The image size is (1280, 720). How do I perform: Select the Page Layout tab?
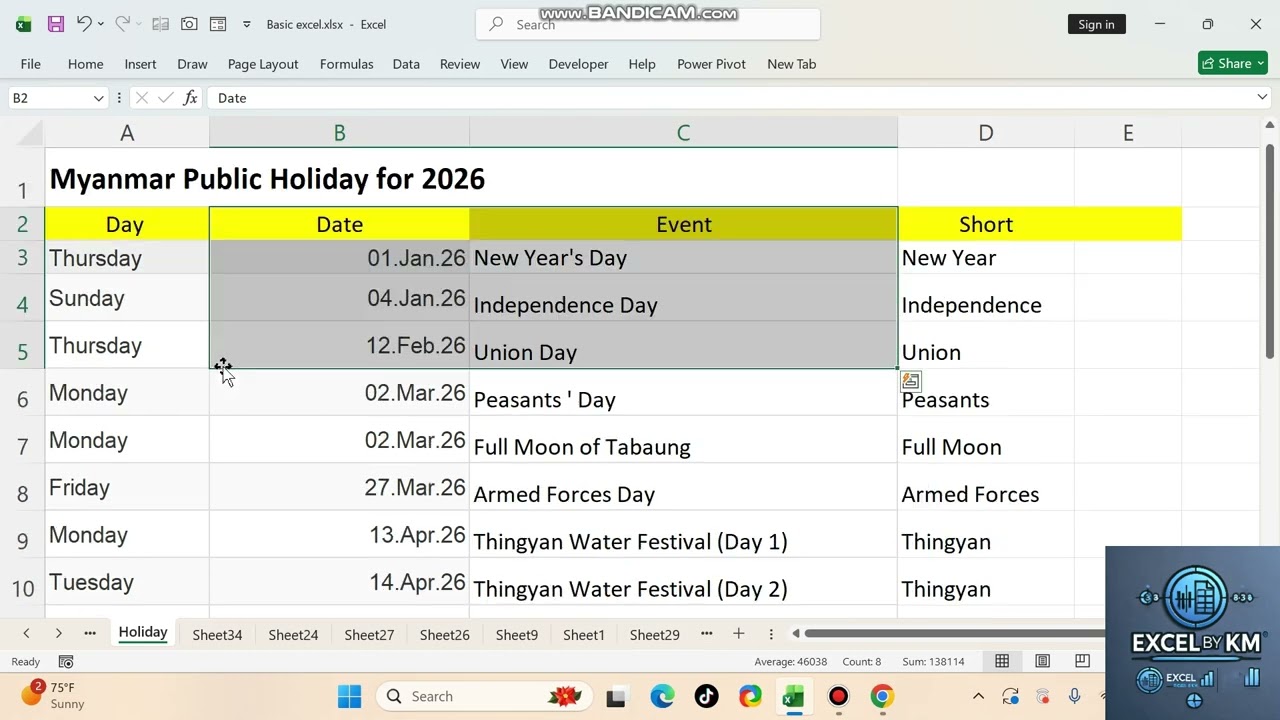click(263, 64)
